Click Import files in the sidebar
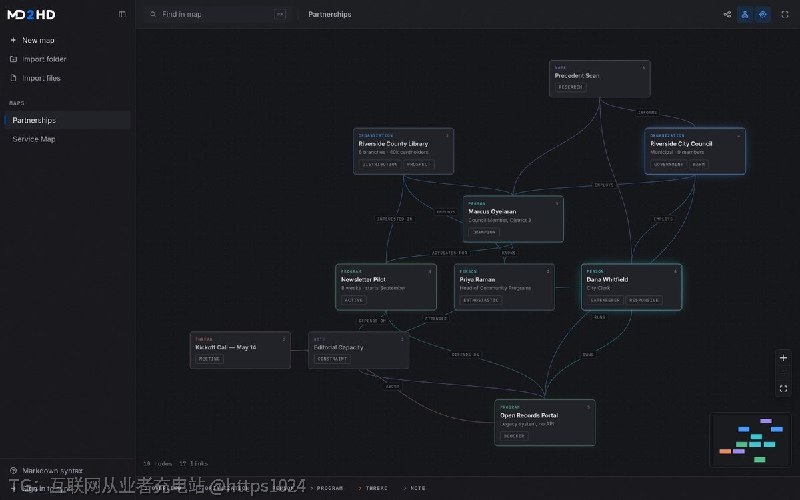The width and height of the screenshot is (800, 500). click(x=41, y=78)
